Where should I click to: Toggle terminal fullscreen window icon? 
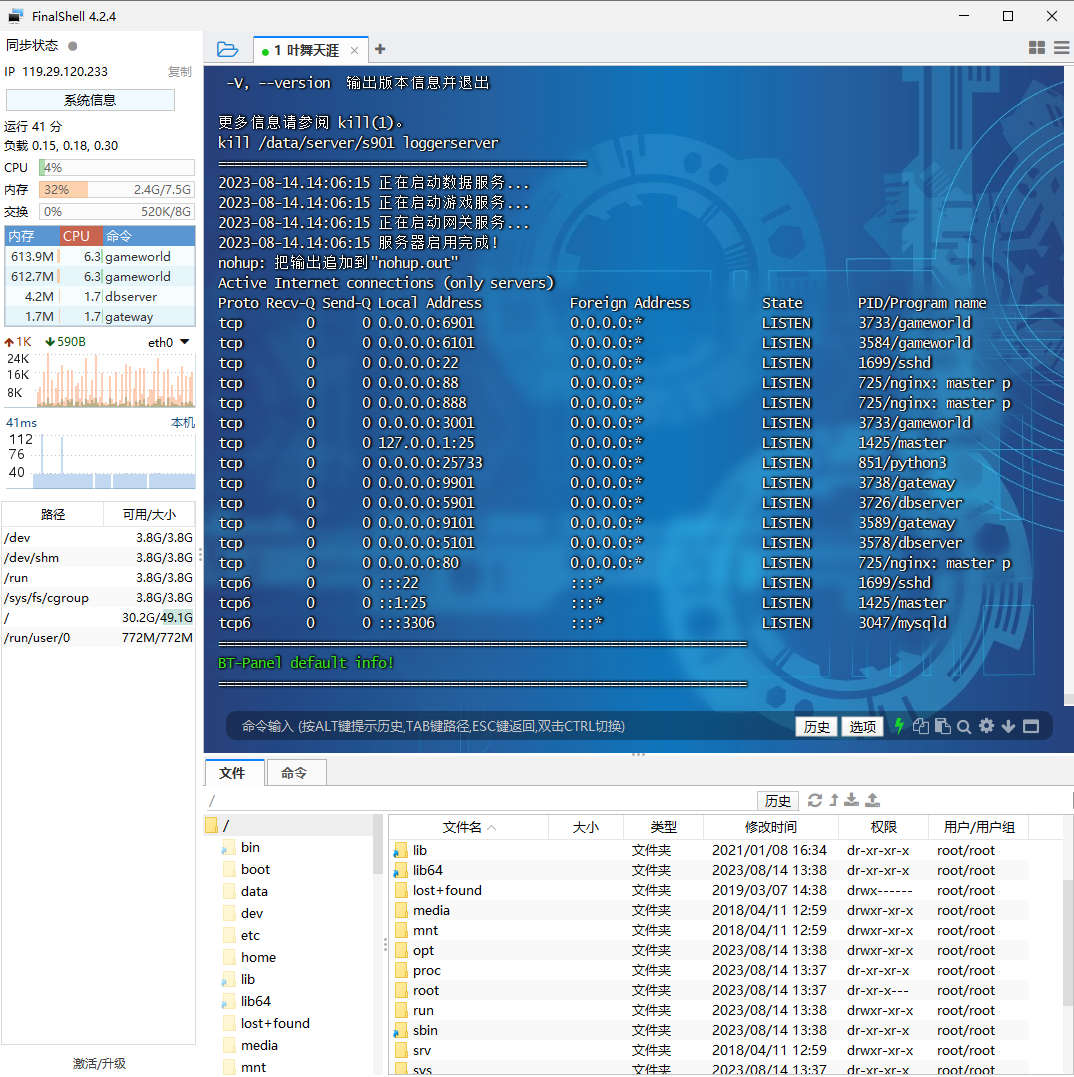click(1031, 726)
